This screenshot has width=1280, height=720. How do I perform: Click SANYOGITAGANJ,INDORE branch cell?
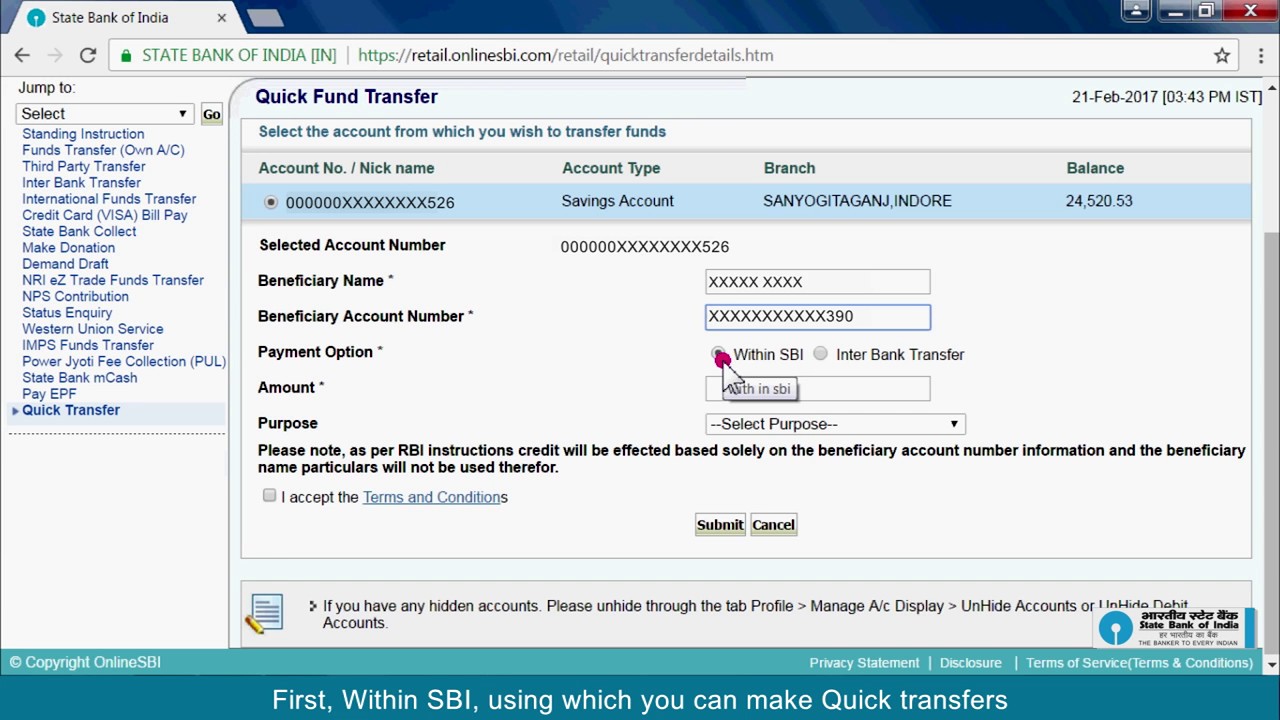tap(857, 201)
